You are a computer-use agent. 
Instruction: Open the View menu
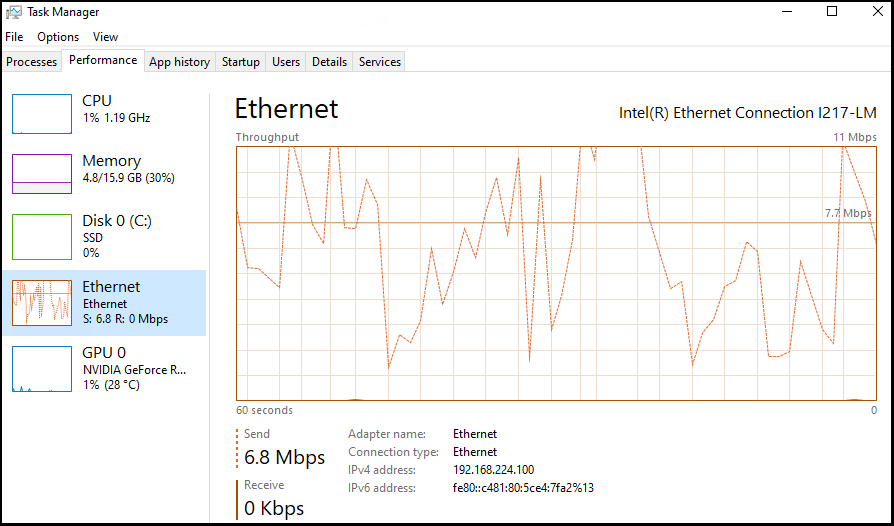tap(105, 37)
